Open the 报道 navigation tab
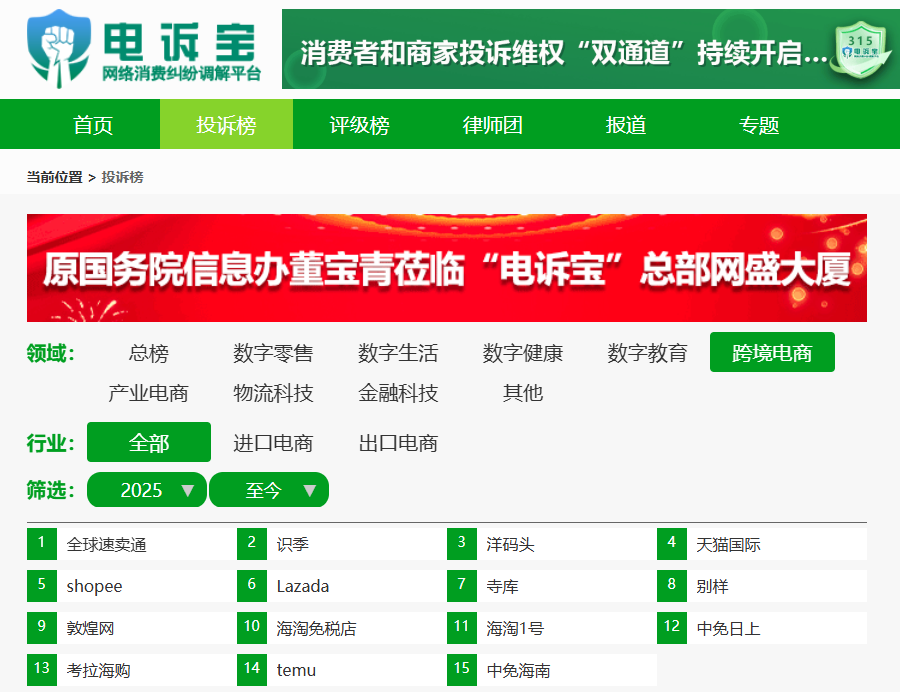Image resolution: width=900 pixels, height=692 pixels. (626, 125)
